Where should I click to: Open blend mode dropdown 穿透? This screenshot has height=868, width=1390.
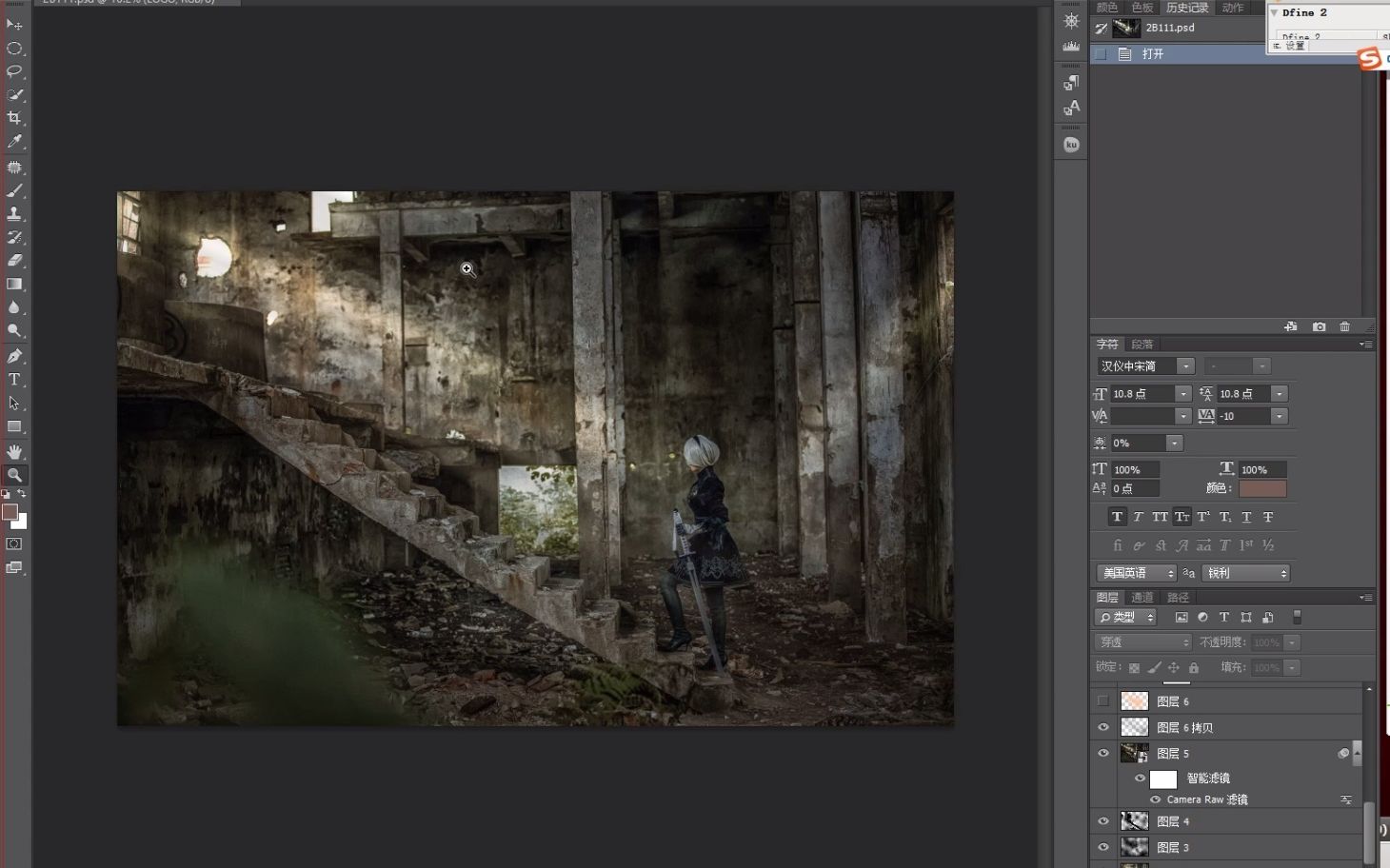(x=1143, y=642)
